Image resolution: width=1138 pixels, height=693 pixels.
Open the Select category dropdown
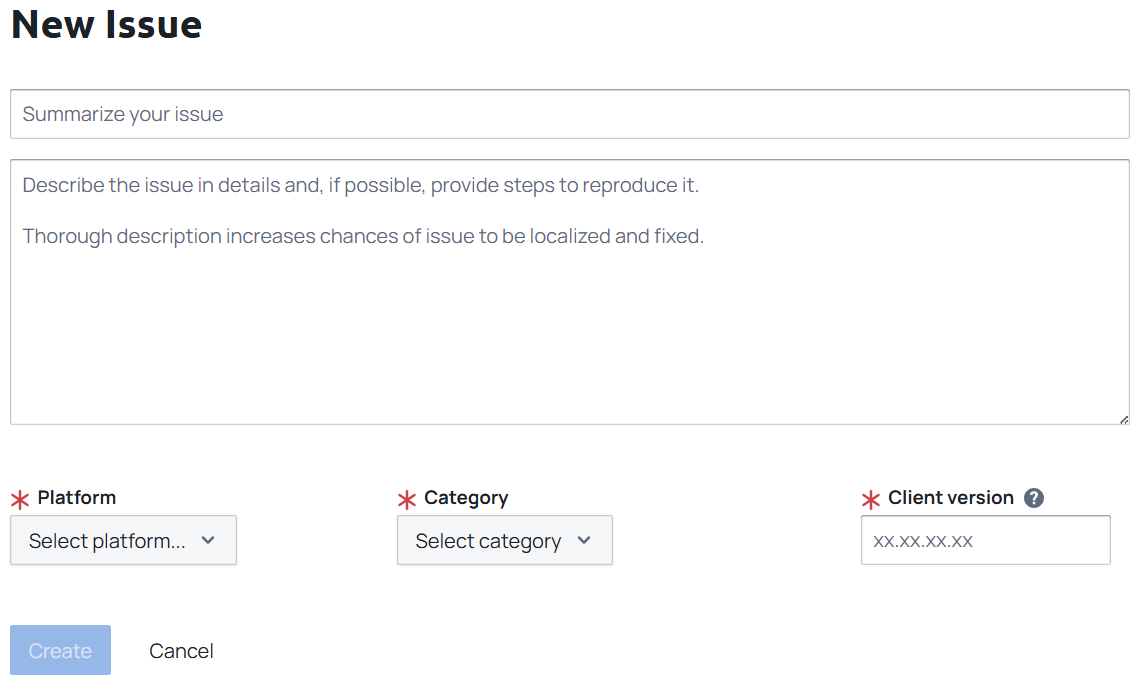click(504, 541)
